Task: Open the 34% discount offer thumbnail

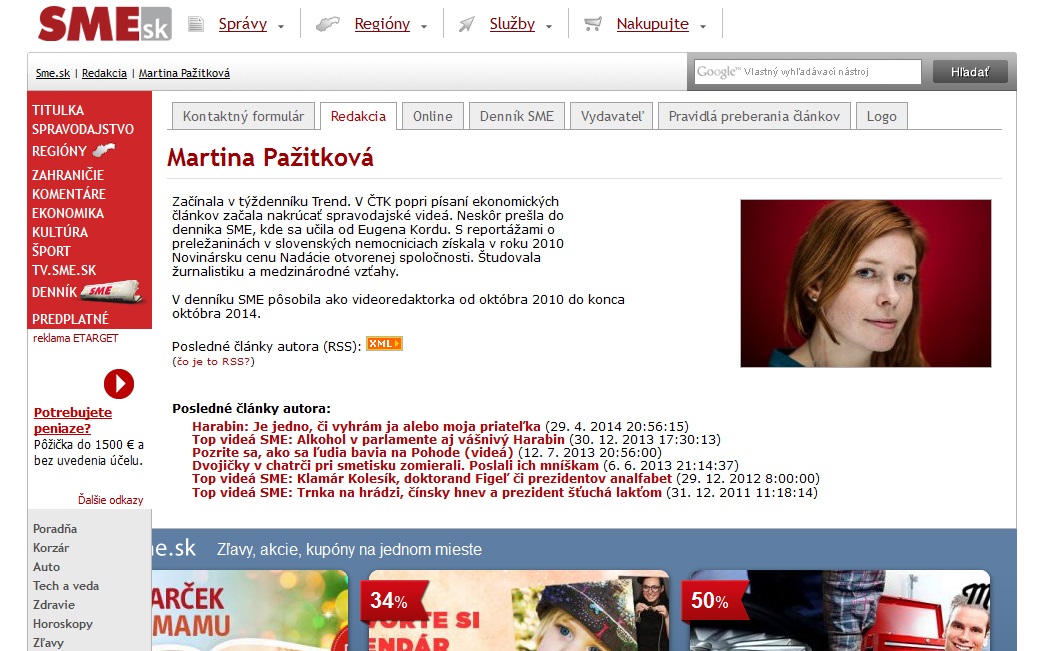Action: [x=518, y=610]
